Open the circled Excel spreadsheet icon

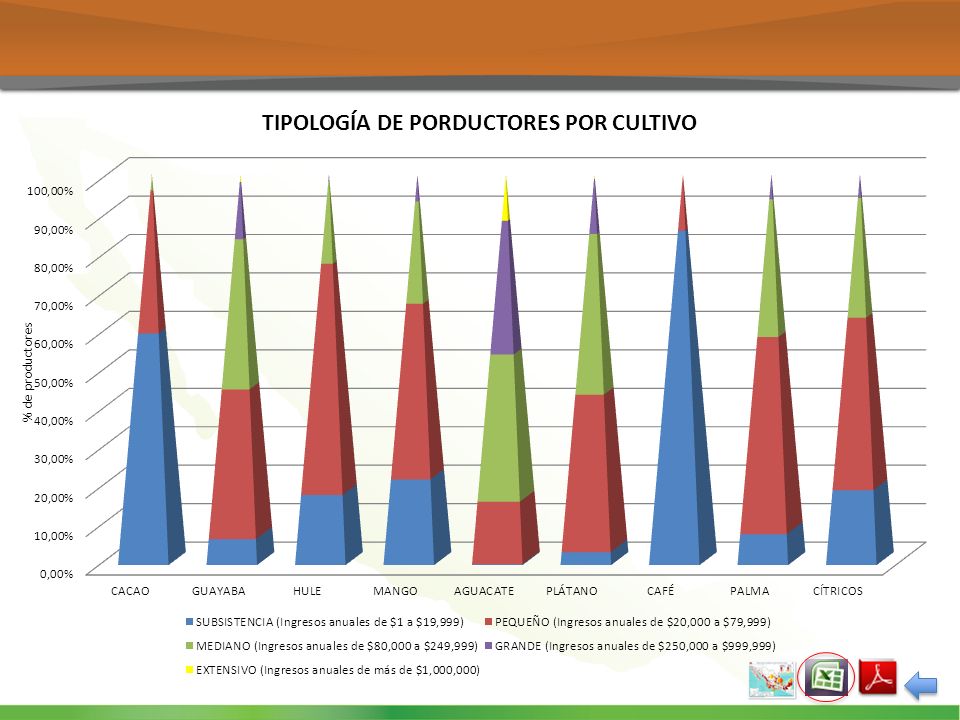tap(827, 677)
